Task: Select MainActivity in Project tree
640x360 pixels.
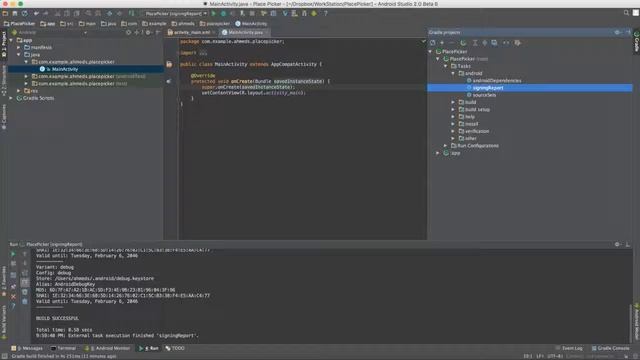Action: tap(86, 69)
